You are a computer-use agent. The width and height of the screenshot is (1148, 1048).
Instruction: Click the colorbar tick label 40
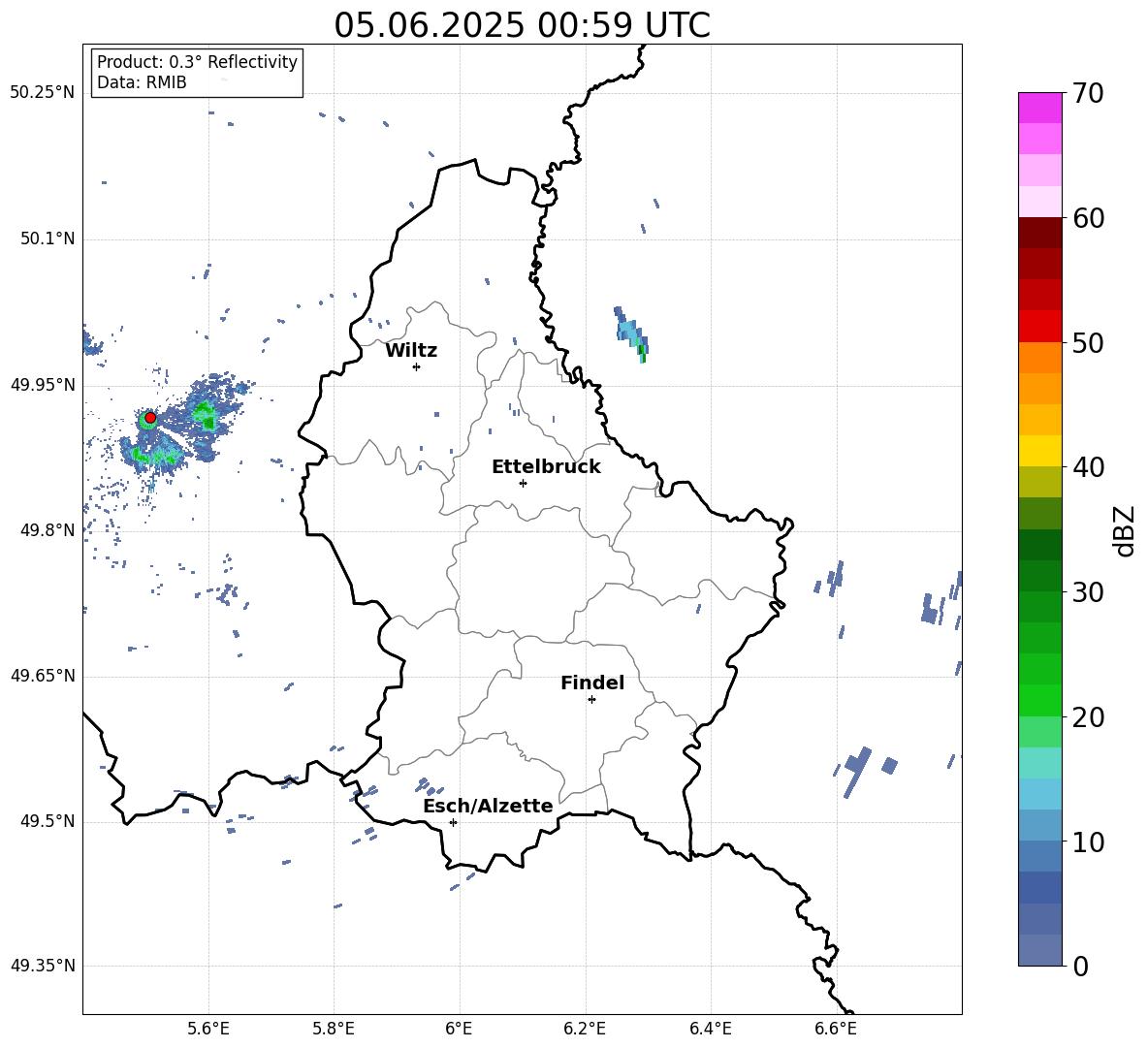click(1089, 467)
